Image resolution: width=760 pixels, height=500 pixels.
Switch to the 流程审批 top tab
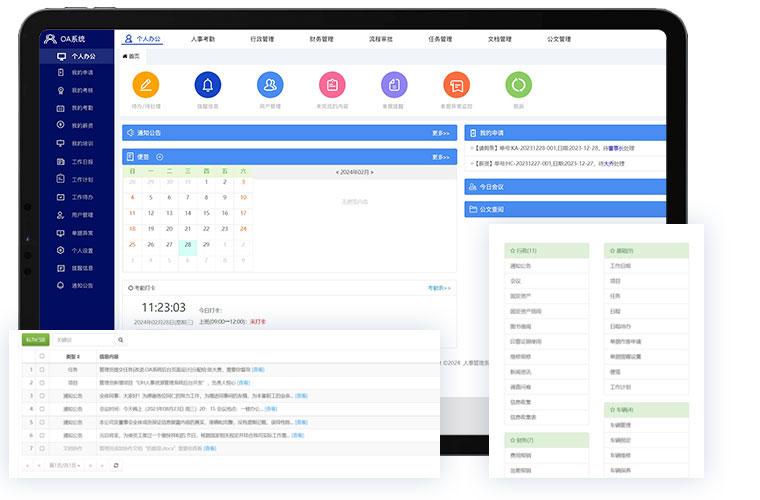381,39
